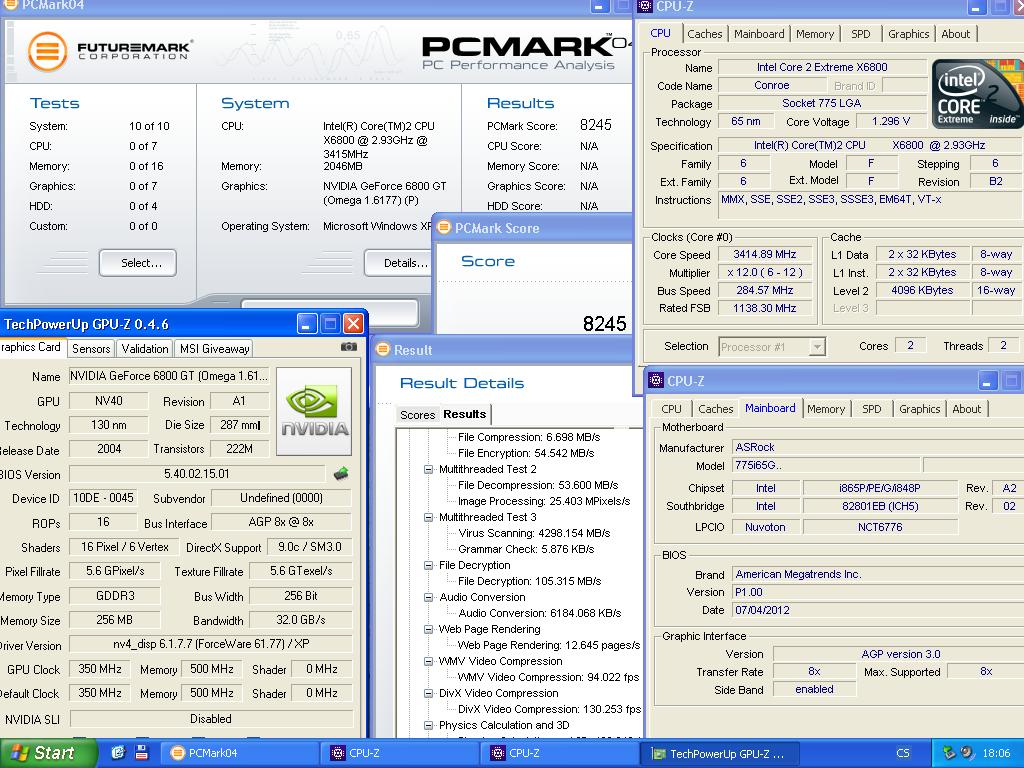Collapse the DivX Video Compression node
Screen dimensions: 1024x768
pos(428,693)
